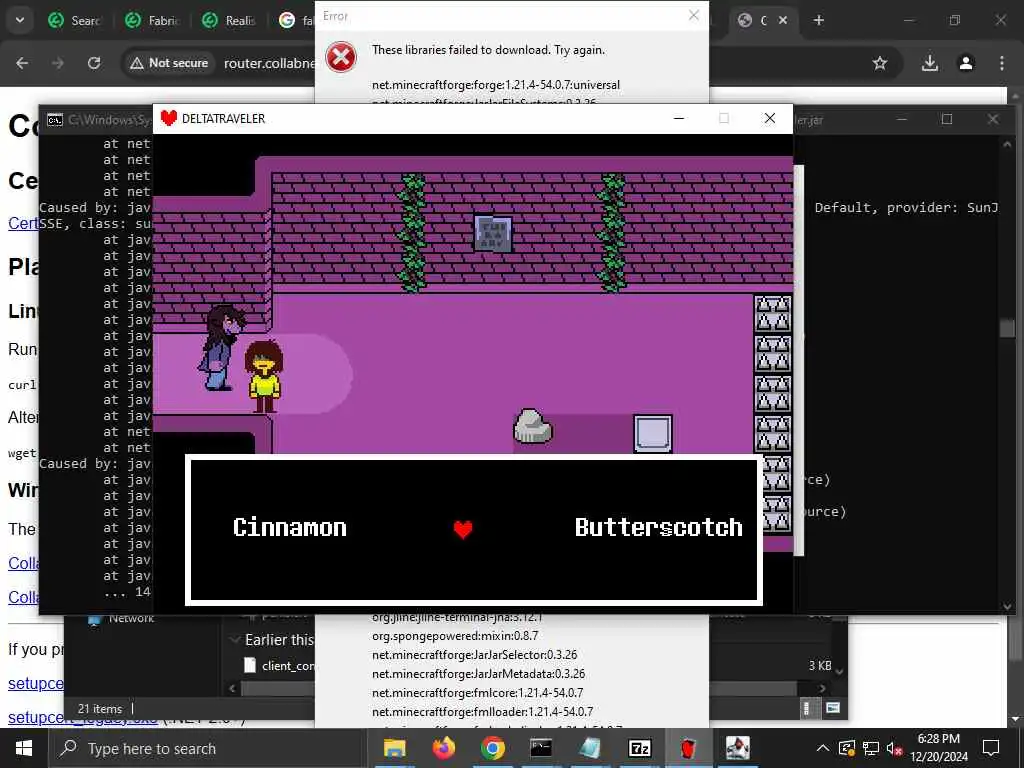Select 'JarJarSelector:0.3.26' line
The height and width of the screenshot is (768, 1024).
point(475,654)
